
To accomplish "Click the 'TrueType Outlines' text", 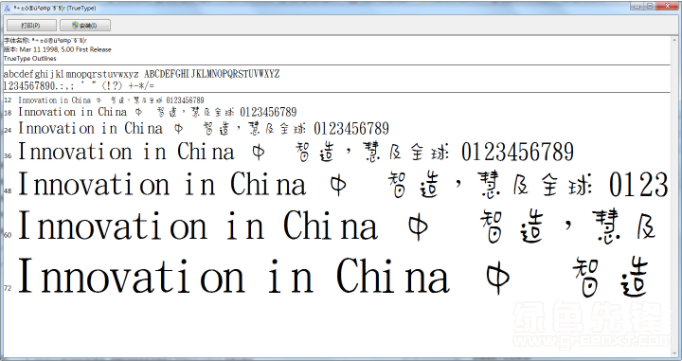I will (30, 58).
